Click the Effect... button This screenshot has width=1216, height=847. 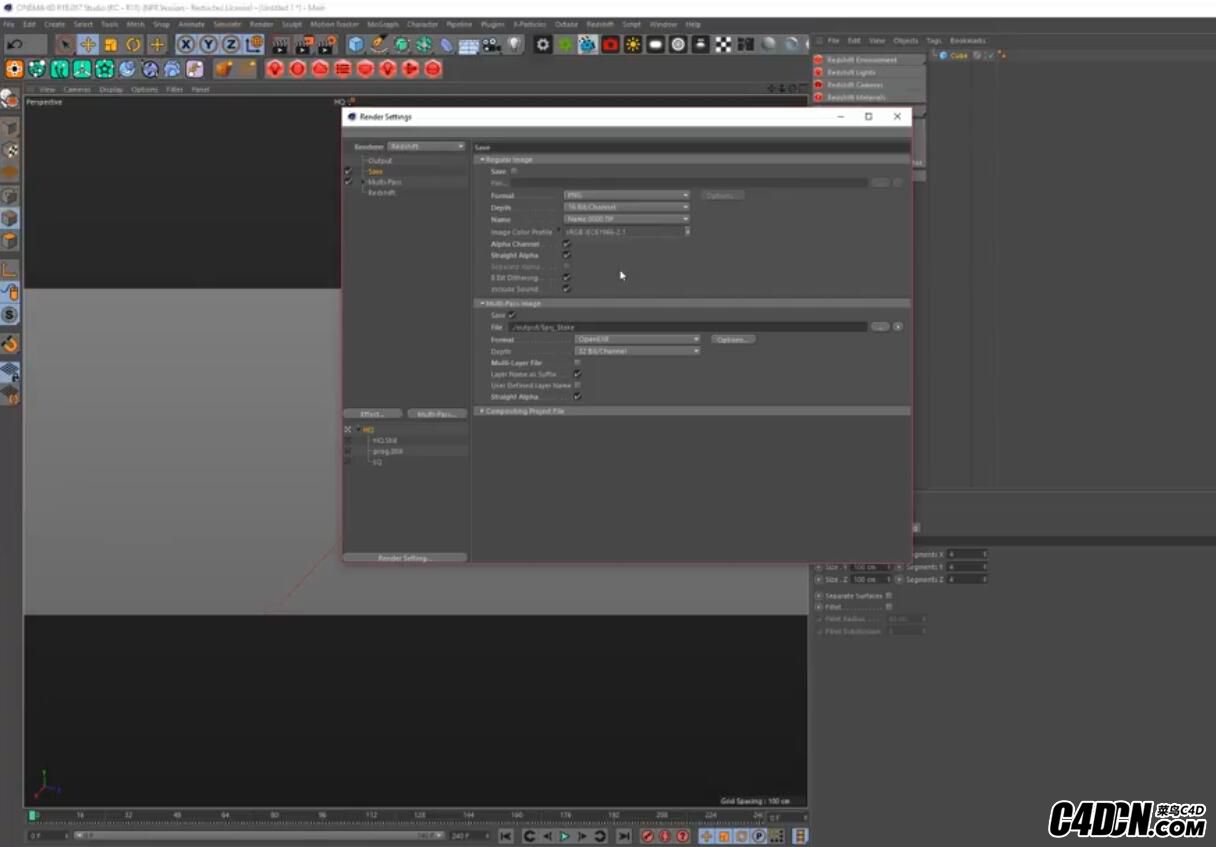click(373, 414)
